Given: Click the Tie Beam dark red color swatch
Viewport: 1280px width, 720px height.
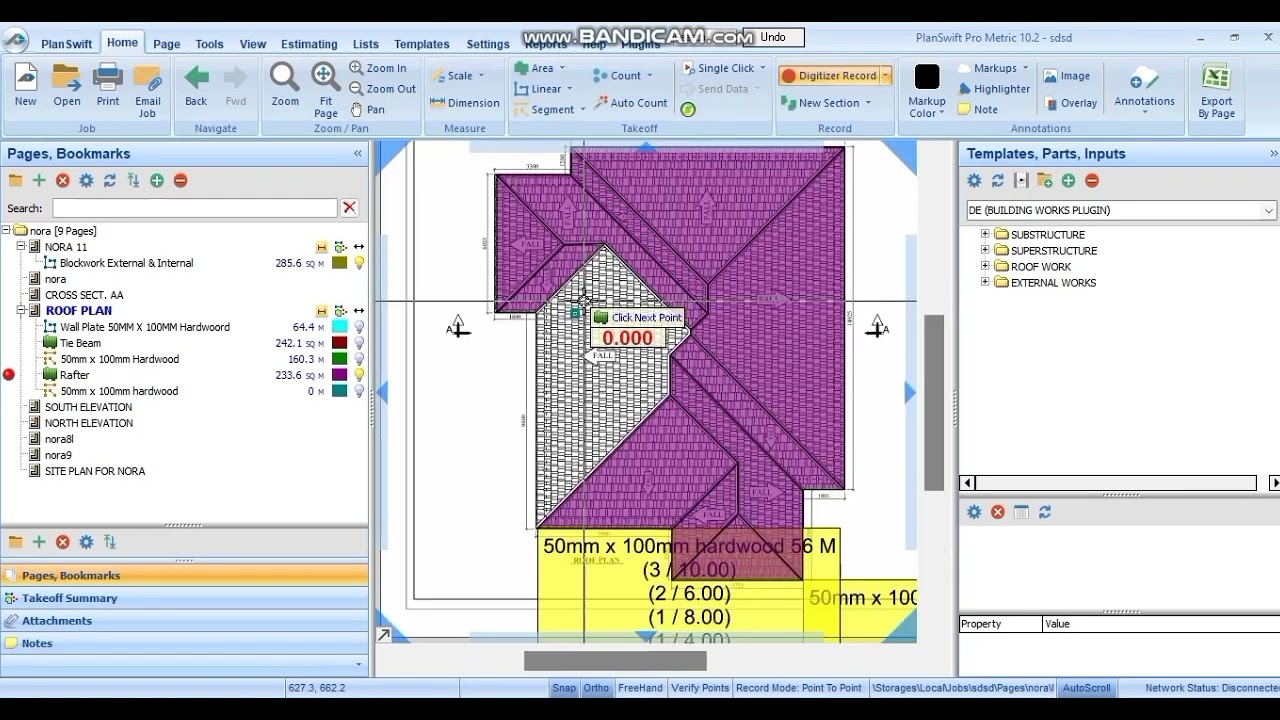Looking at the screenshot, I should [x=340, y=343].
